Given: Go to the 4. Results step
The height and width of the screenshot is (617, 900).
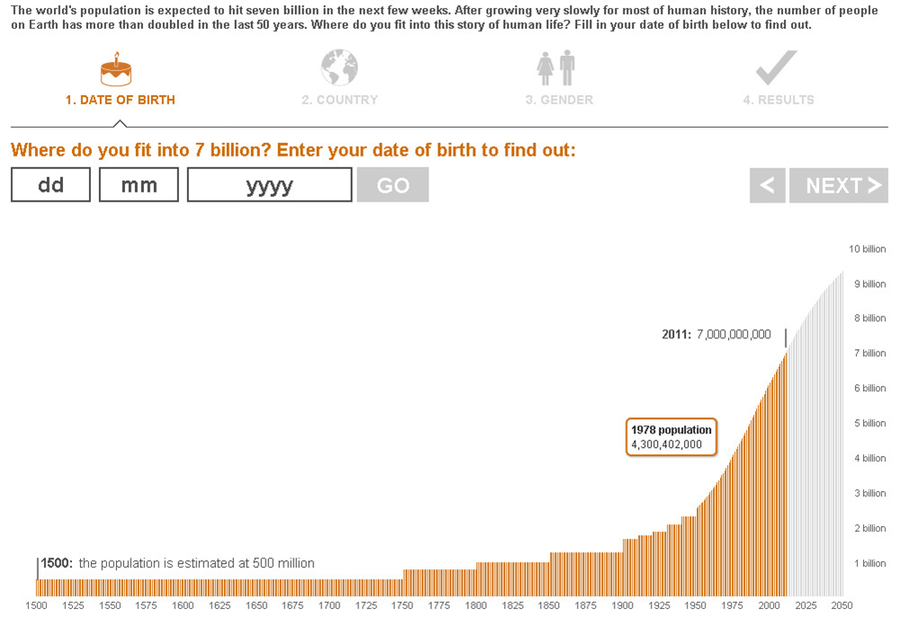Looking at the screenshot, I should pos(778,100).
